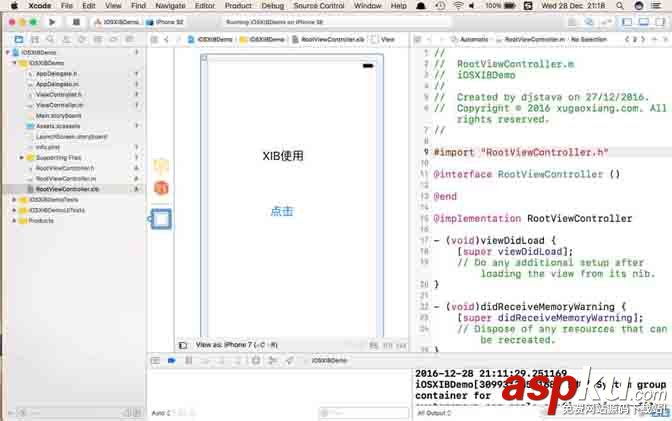Image resolution: width=672 pixels, height=421 pixels.
Task: Open the Test navigator icon
Action: pyautogui.click(x=82, y=39)
